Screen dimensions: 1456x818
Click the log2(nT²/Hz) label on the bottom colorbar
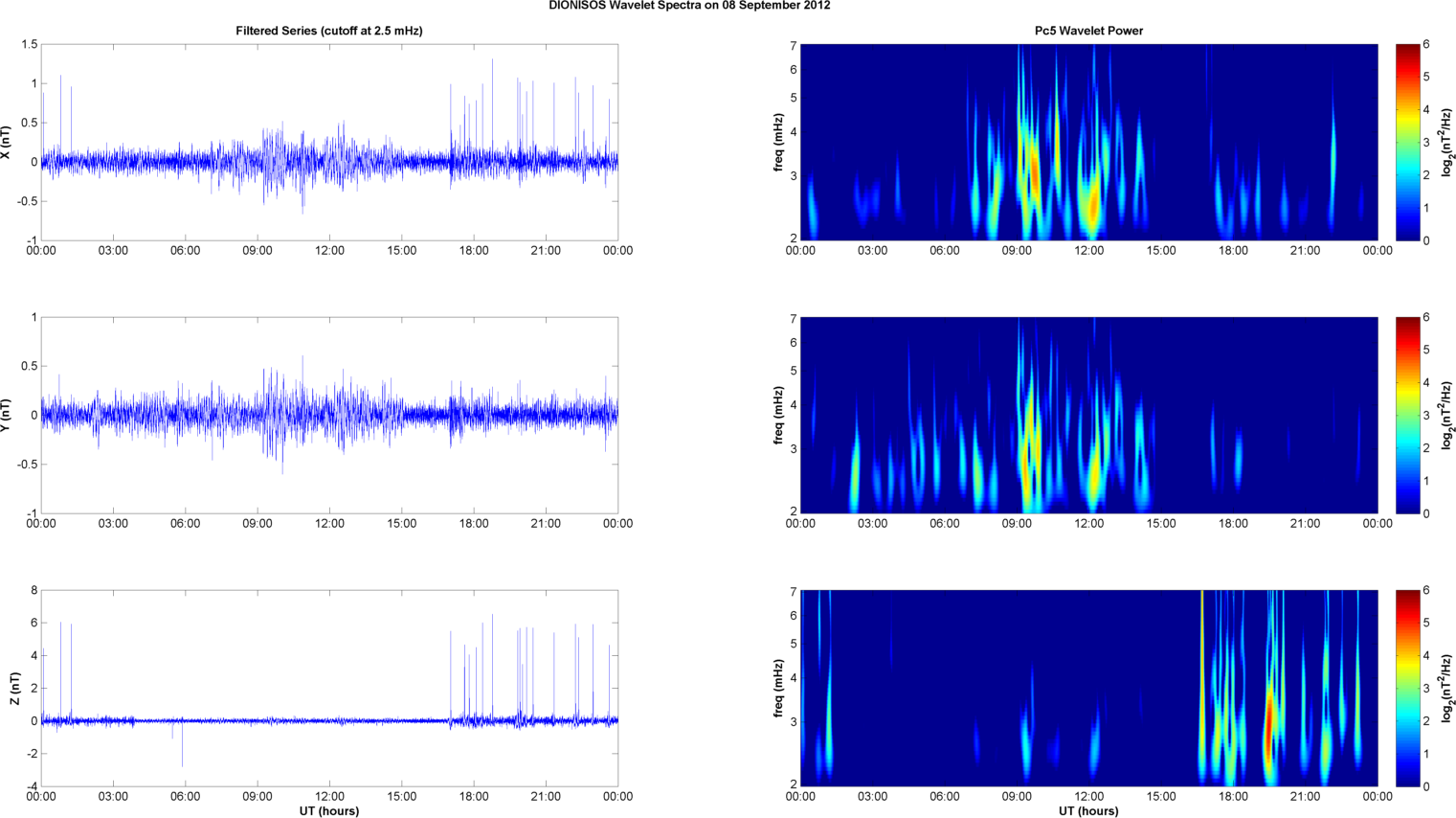(1447, 689)
